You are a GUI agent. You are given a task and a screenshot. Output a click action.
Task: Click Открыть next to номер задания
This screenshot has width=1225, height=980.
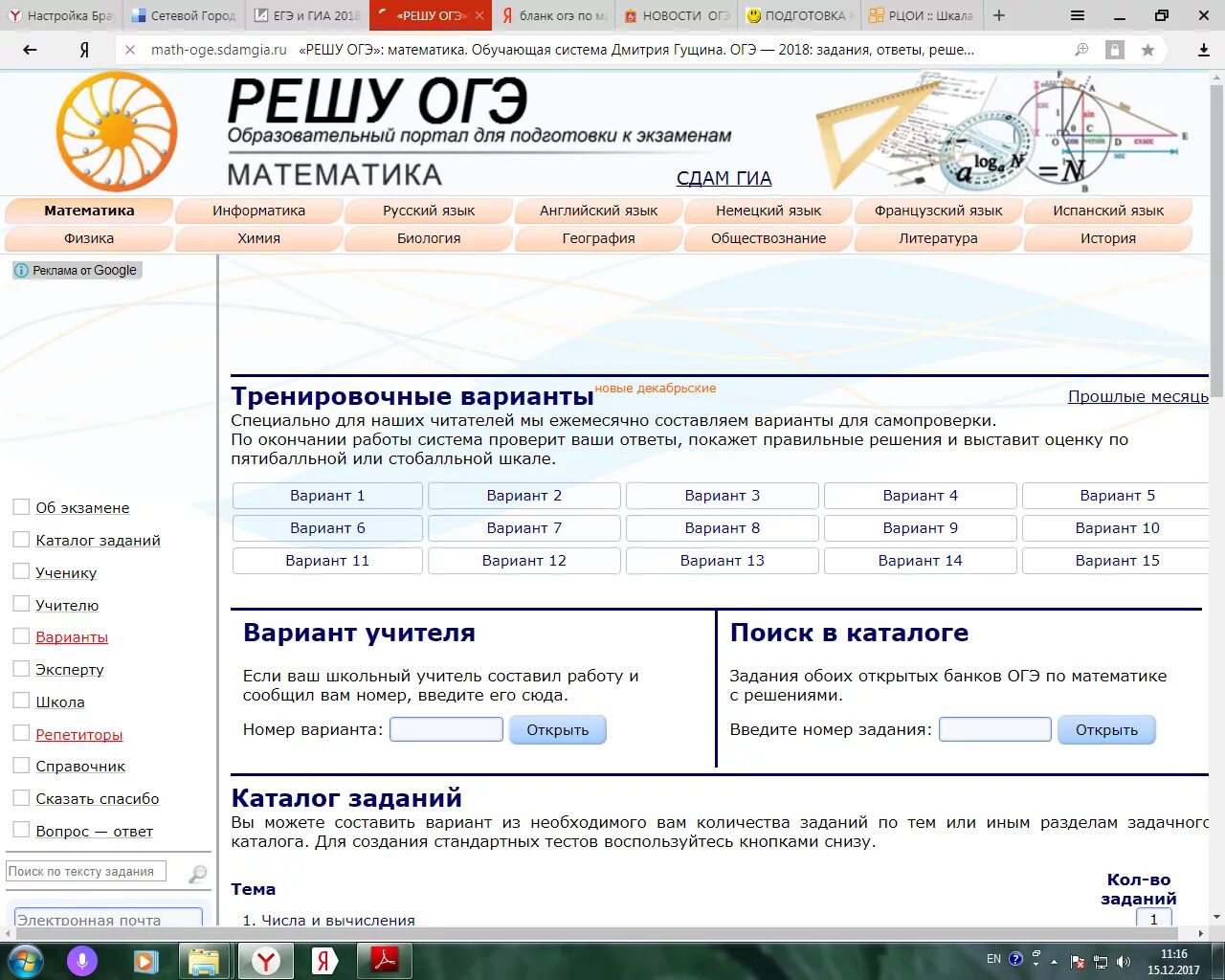tap(1106, 730)
